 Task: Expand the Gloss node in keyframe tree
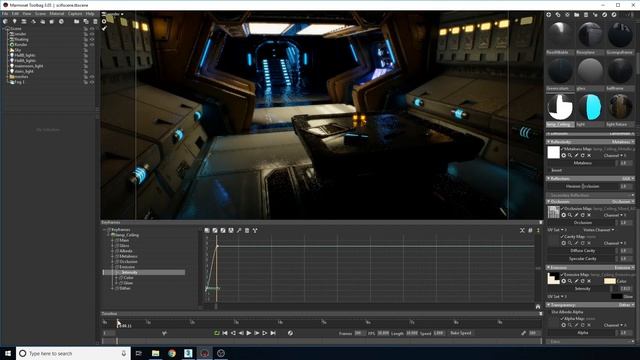(x=112, y=246)
